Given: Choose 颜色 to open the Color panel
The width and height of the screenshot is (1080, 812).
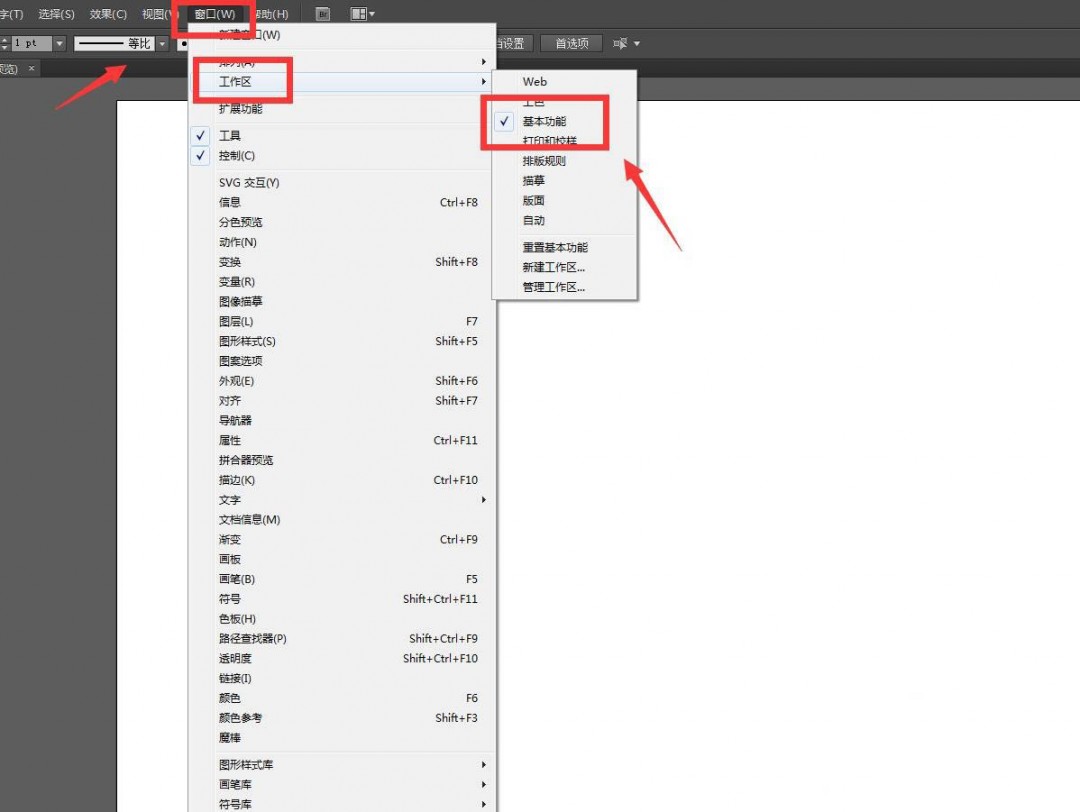Looking at the screenshot, I should tap(229, 697).
